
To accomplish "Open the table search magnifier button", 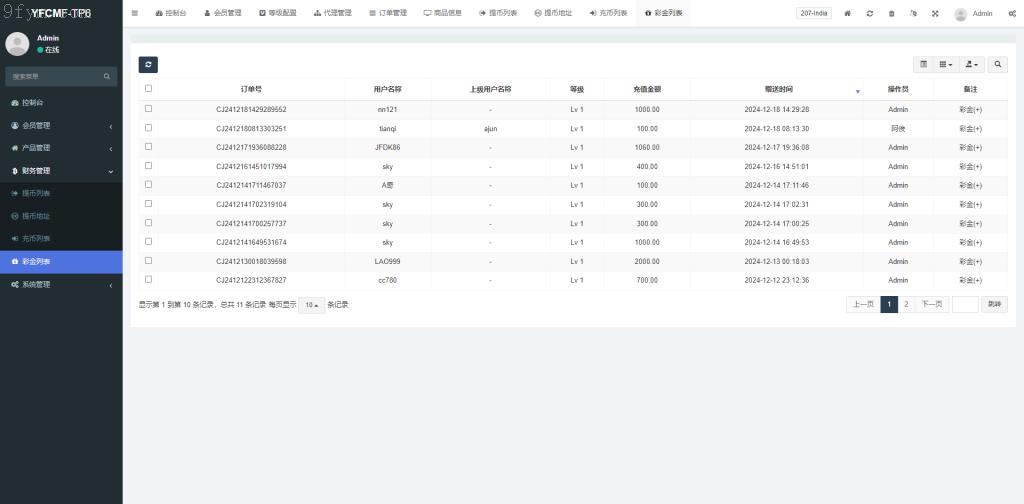I will click(997, 64).
